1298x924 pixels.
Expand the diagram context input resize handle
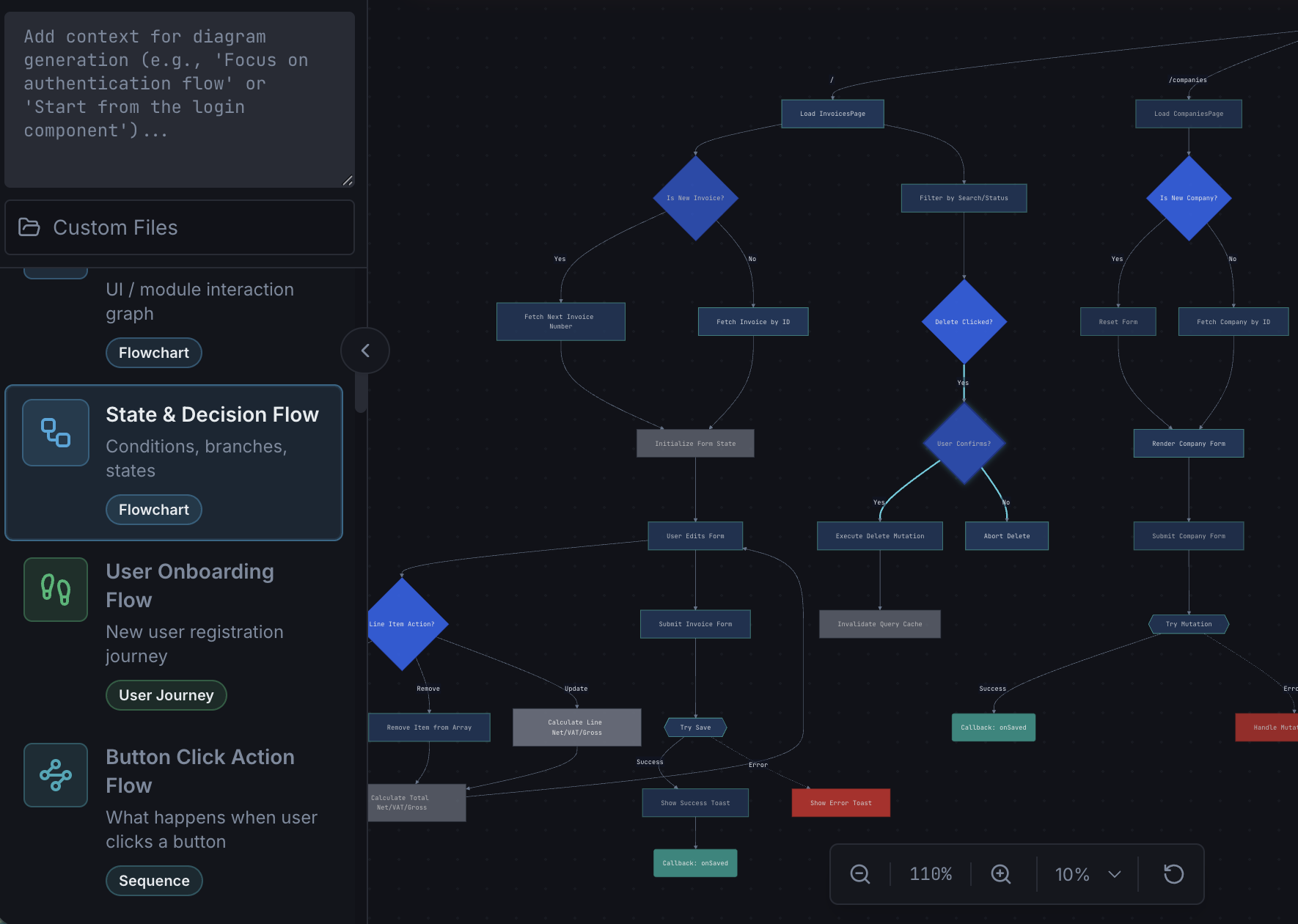click(348, 181)
